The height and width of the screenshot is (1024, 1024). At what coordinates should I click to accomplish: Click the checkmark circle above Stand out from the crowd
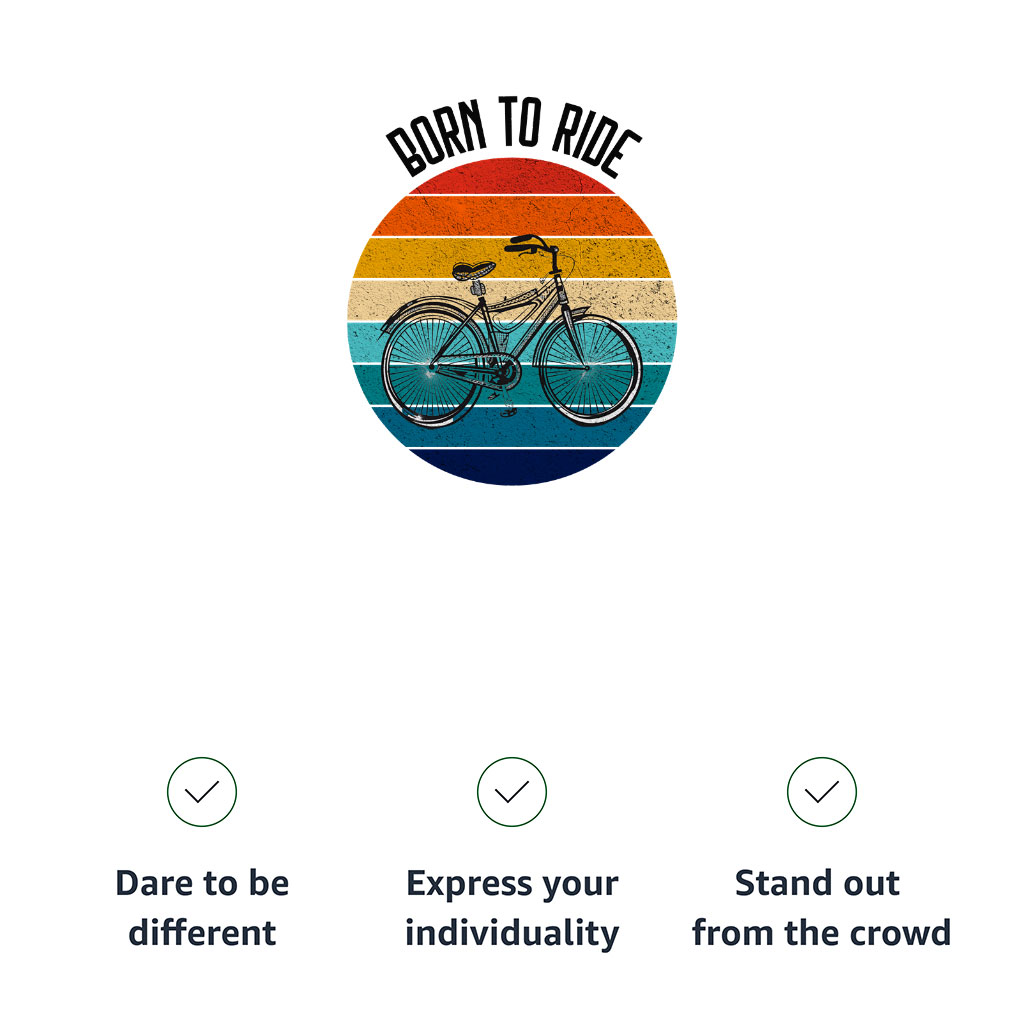coord(822,792)
